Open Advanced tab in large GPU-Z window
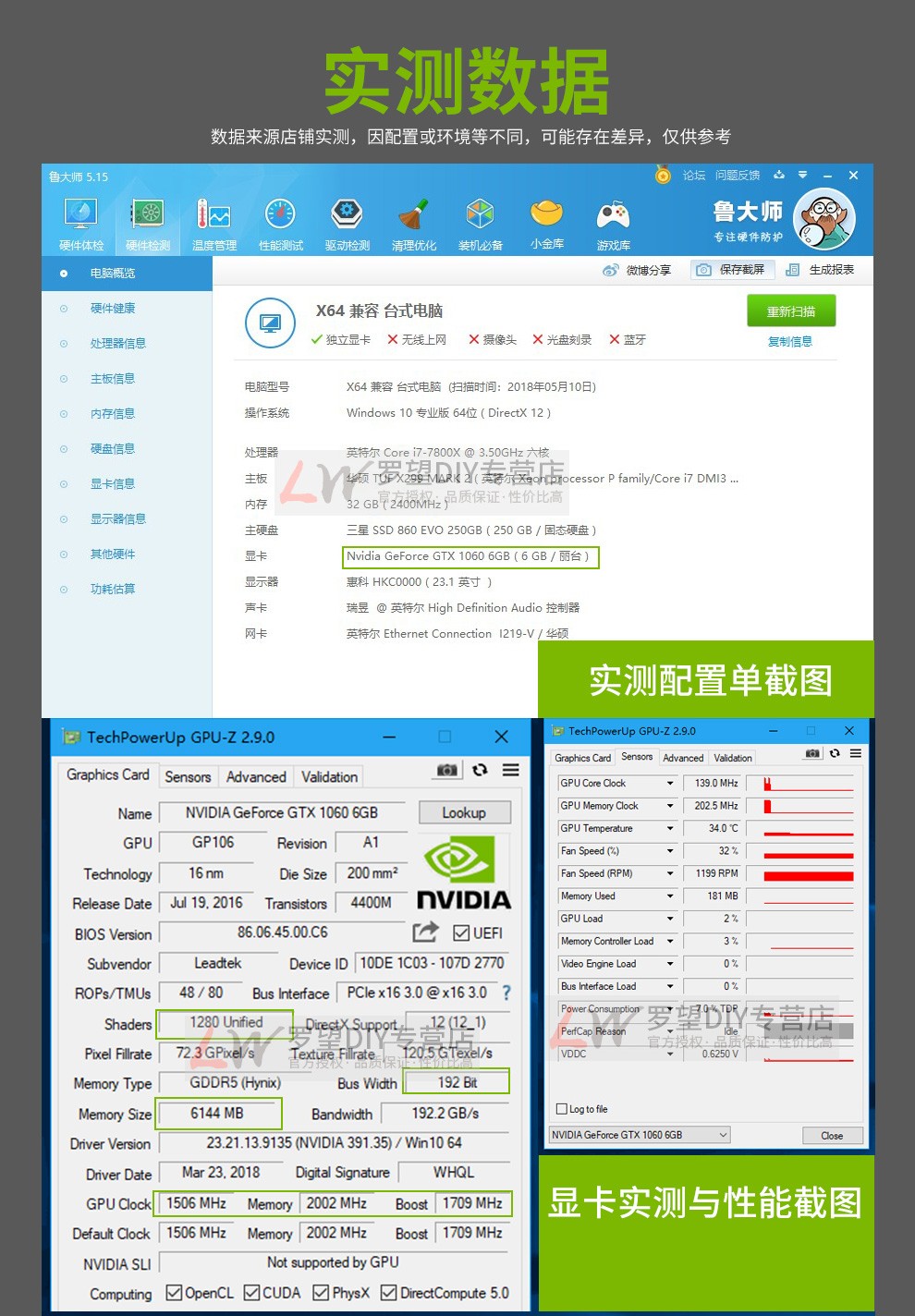Screen dimensions: 915x1316 coord(256,776)
